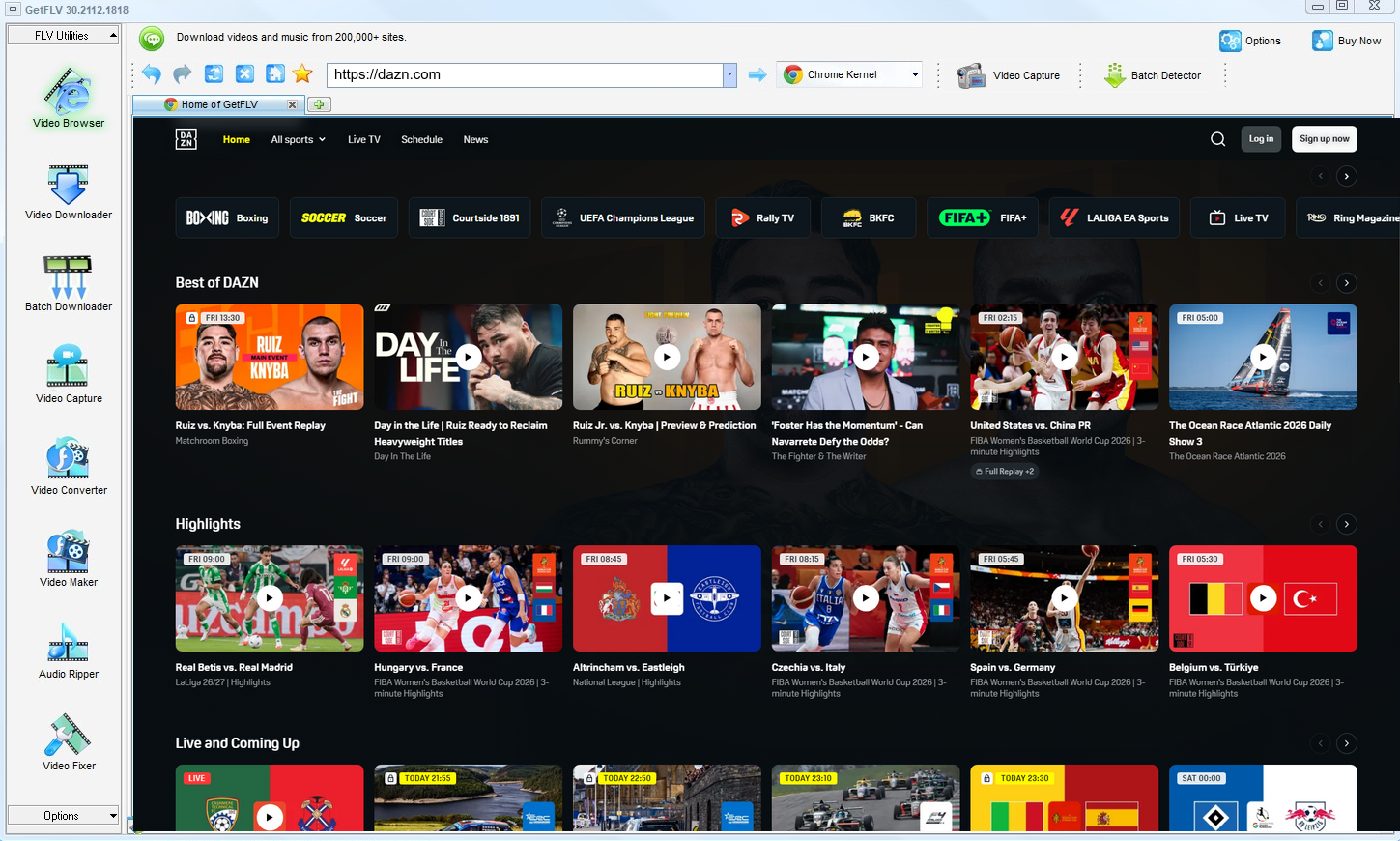Select the Rally TV category chip
This screenshot has width=1400, height=841.
(x=763, y=217)
